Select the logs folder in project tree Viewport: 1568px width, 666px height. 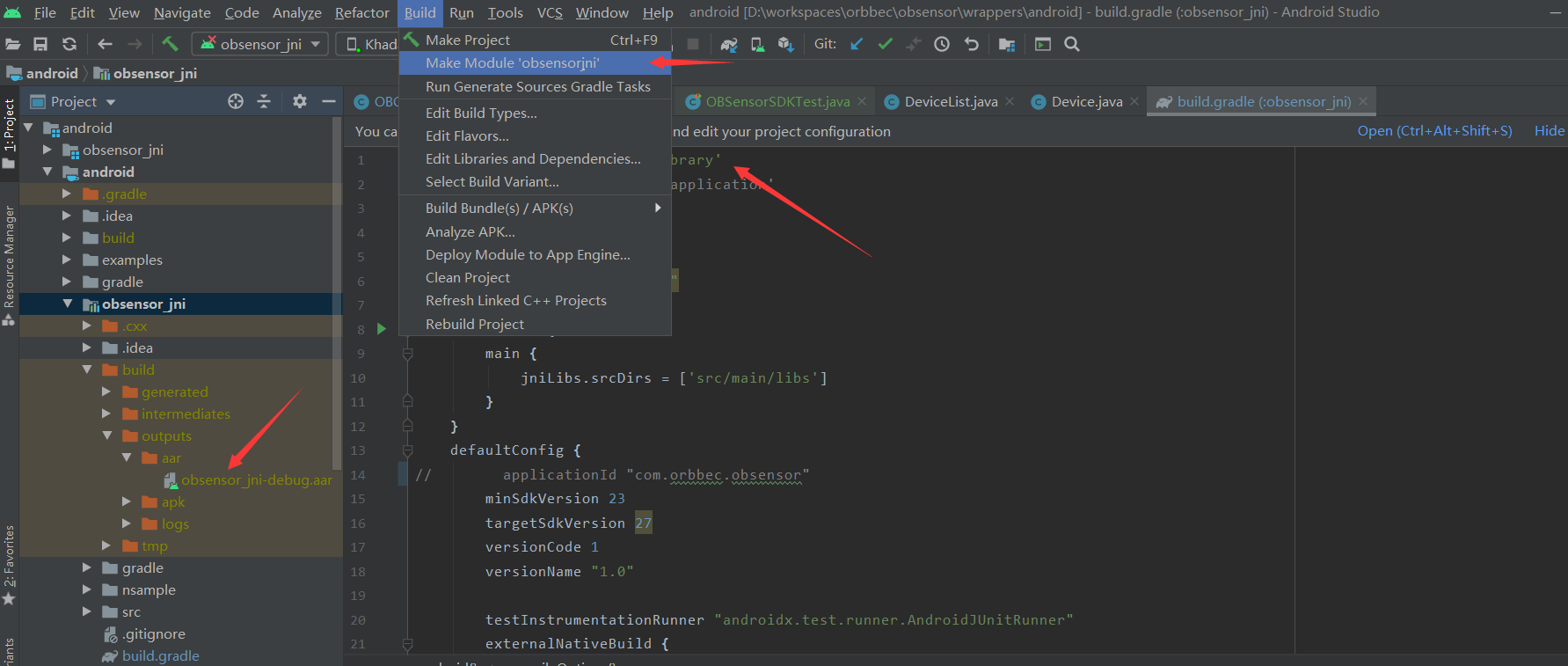[165, 523]
